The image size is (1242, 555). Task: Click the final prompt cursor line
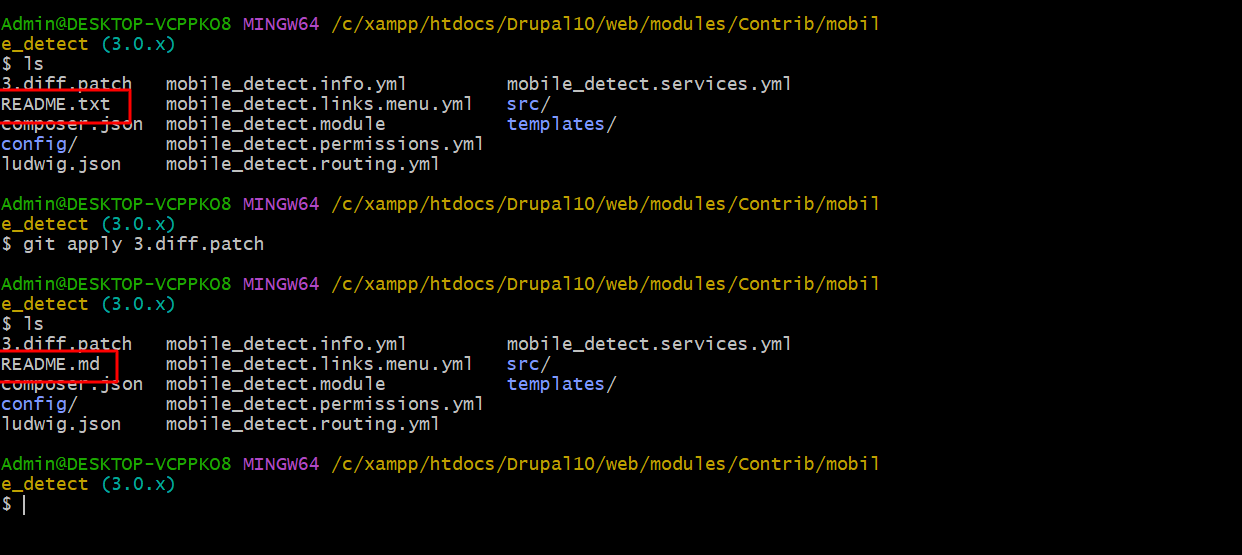[13, 504]
